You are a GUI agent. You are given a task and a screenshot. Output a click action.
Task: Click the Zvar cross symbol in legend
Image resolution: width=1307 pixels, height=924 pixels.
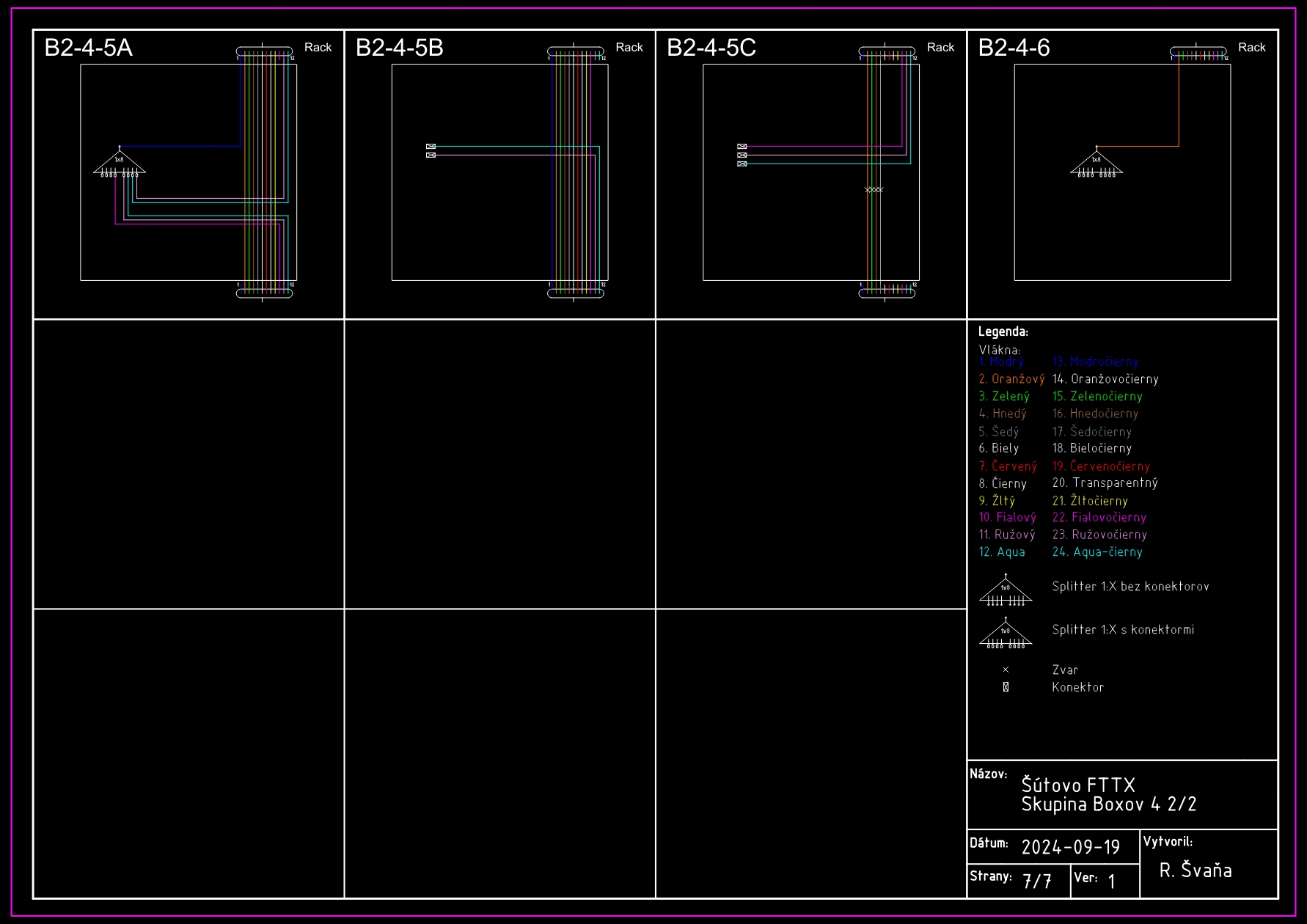pyautogui.click(x=1006, y=670)
